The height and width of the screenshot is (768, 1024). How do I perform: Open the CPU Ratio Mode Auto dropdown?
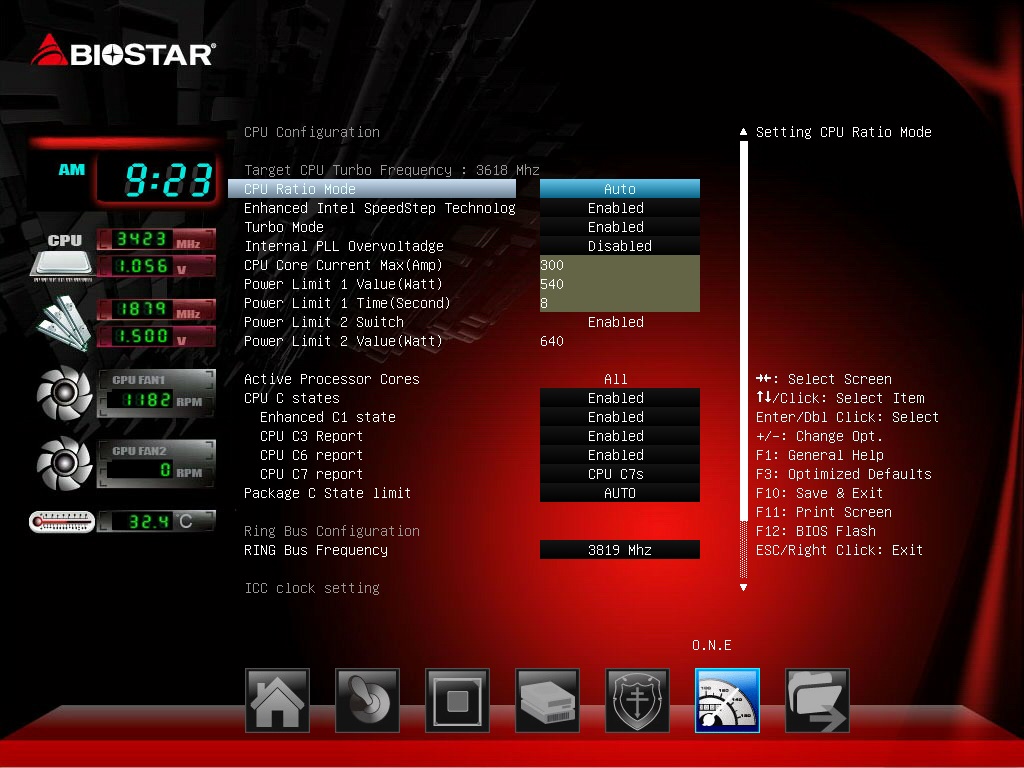619,189
